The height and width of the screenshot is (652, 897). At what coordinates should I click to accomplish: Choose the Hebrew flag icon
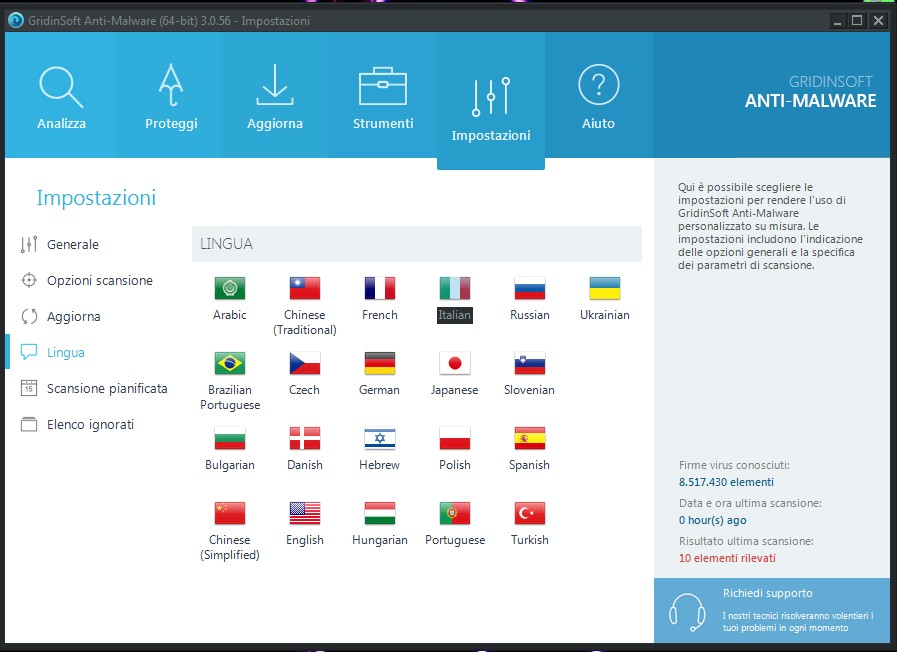tap(379, 438)
